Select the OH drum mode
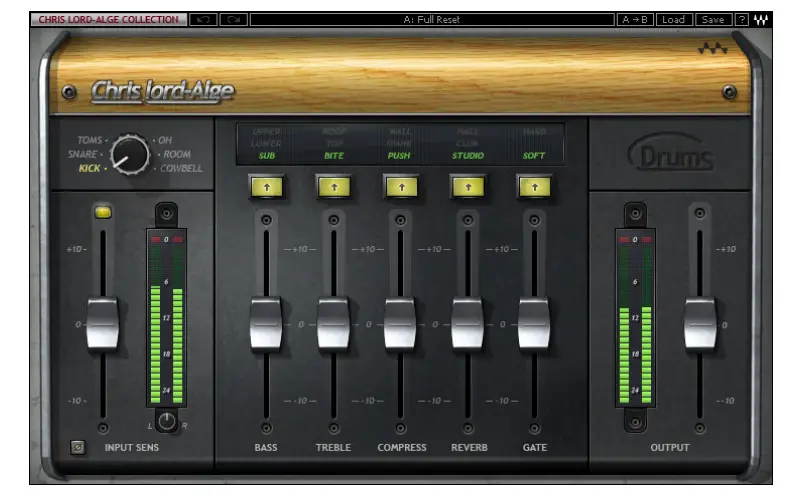The image size is (785, 501). [165, 141]
